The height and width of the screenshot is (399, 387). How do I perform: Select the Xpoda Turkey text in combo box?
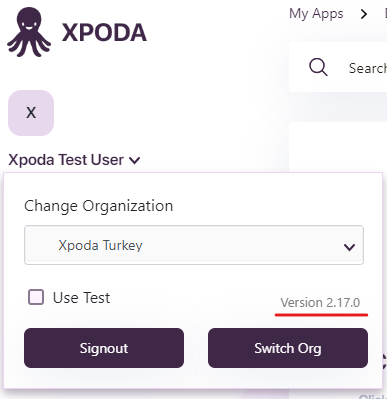[x=100, y=245]
